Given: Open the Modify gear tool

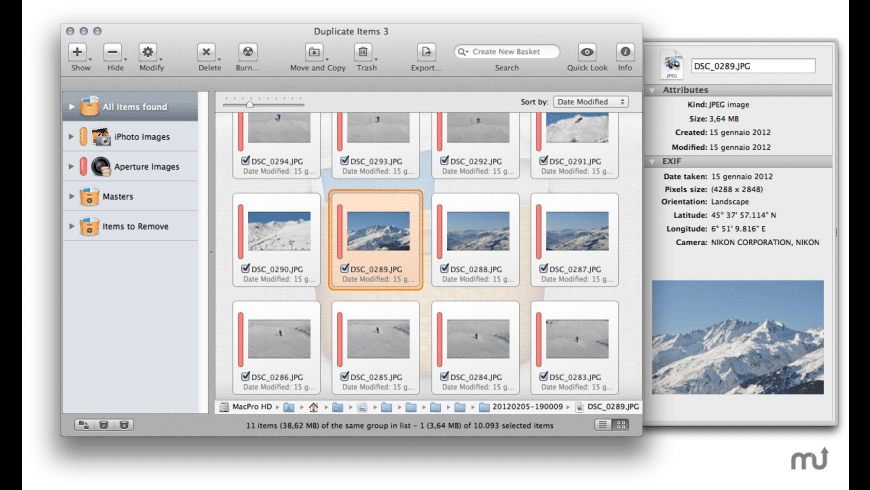Looking at the screenshot, I should pyautogui.click(x=149, y=52).
